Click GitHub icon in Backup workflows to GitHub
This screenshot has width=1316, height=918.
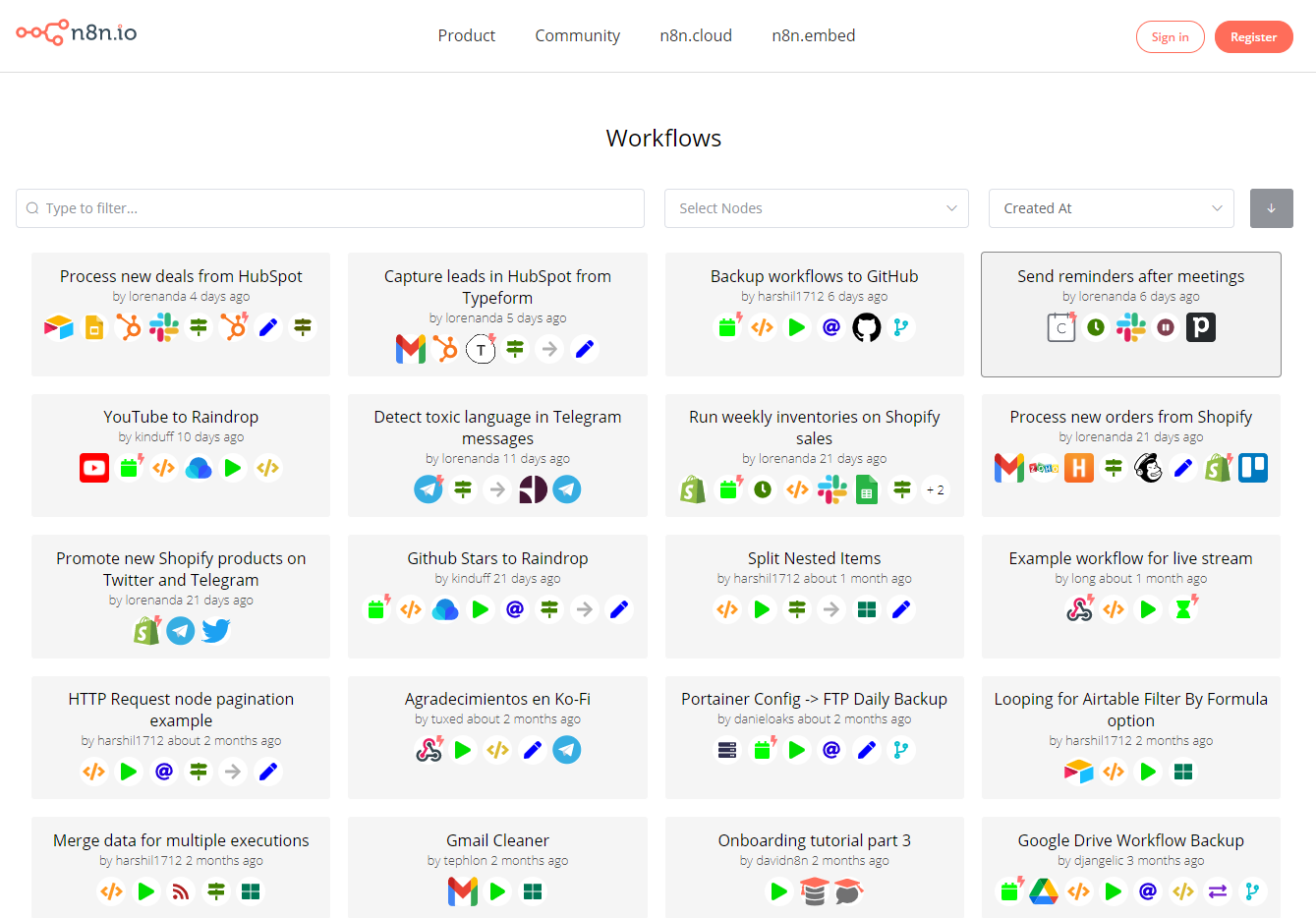[x=866, y=327]
